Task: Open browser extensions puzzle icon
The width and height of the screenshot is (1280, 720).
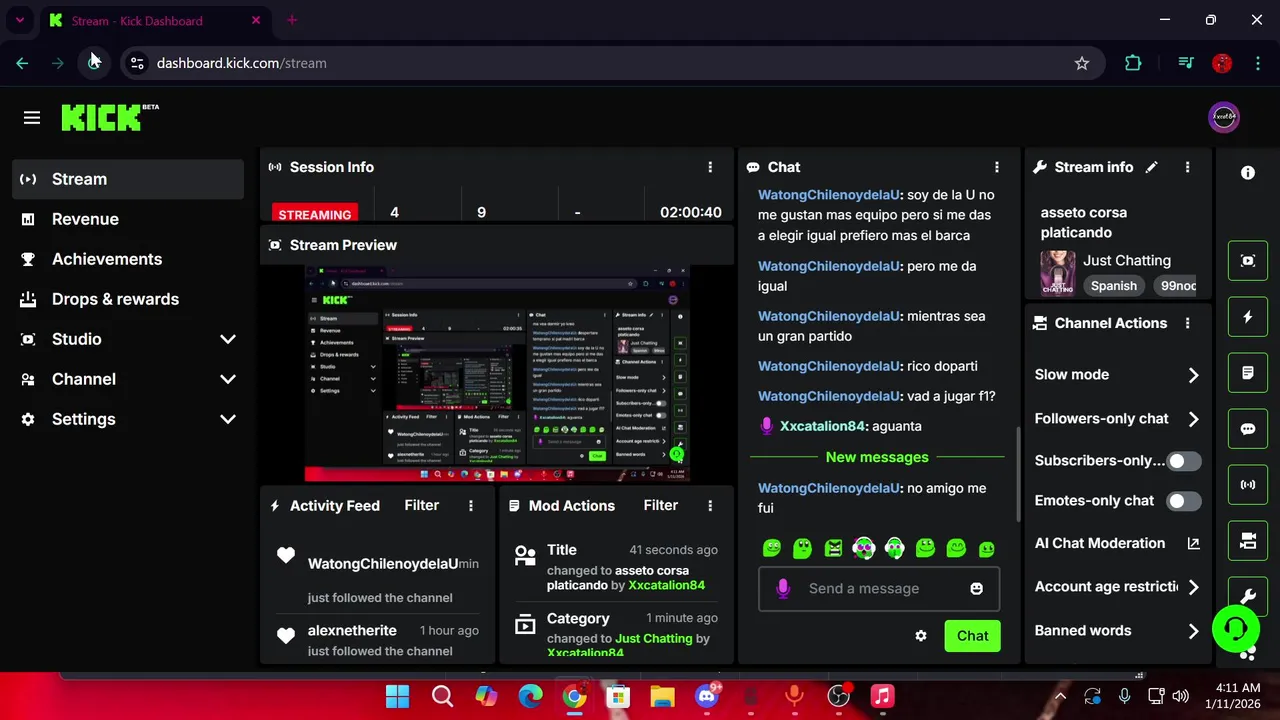Action: coord(1133,63)
